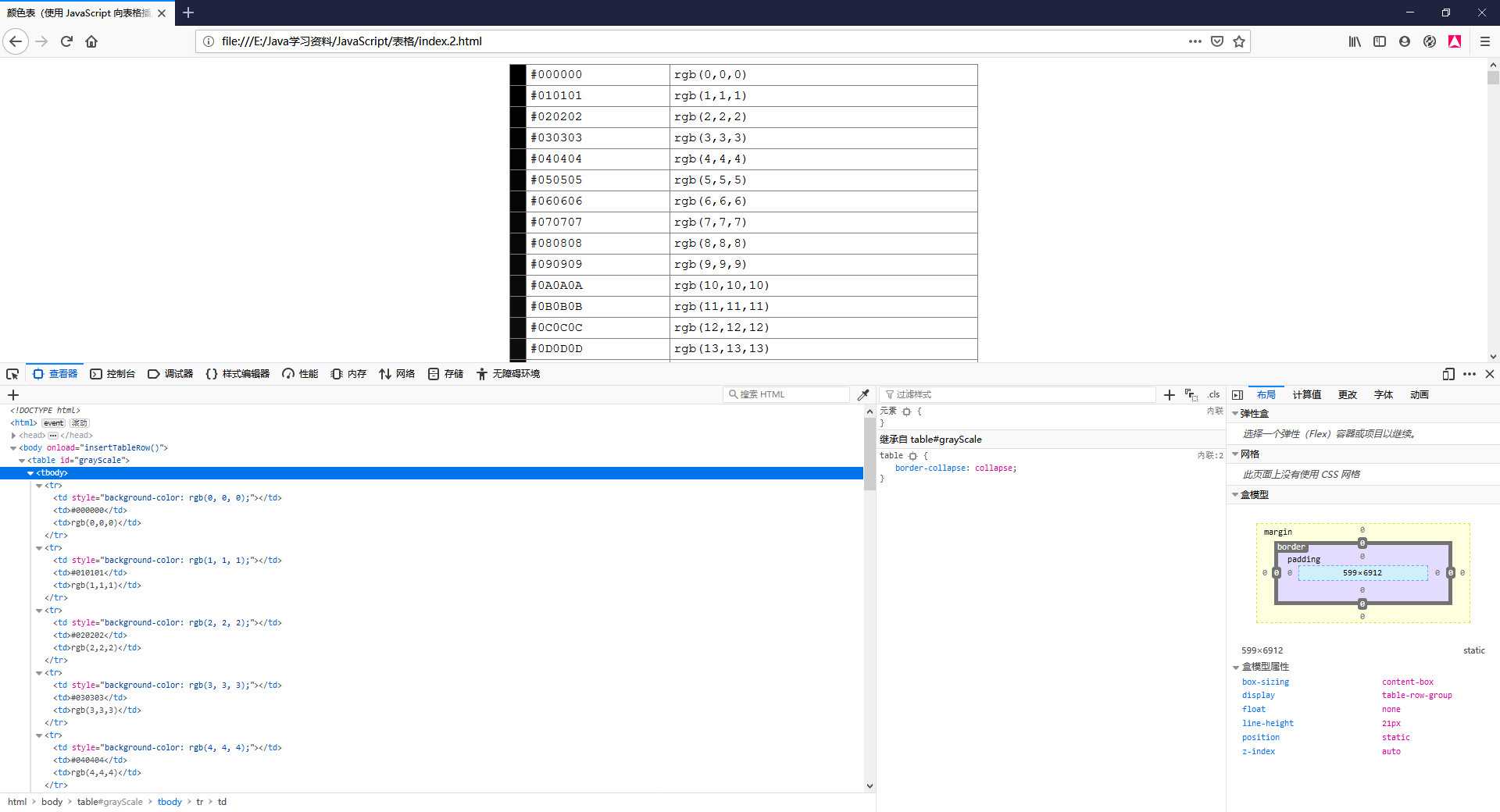Select the 布局 layout tab
The image size is (1500, 812).
[x=1266, y=395]
